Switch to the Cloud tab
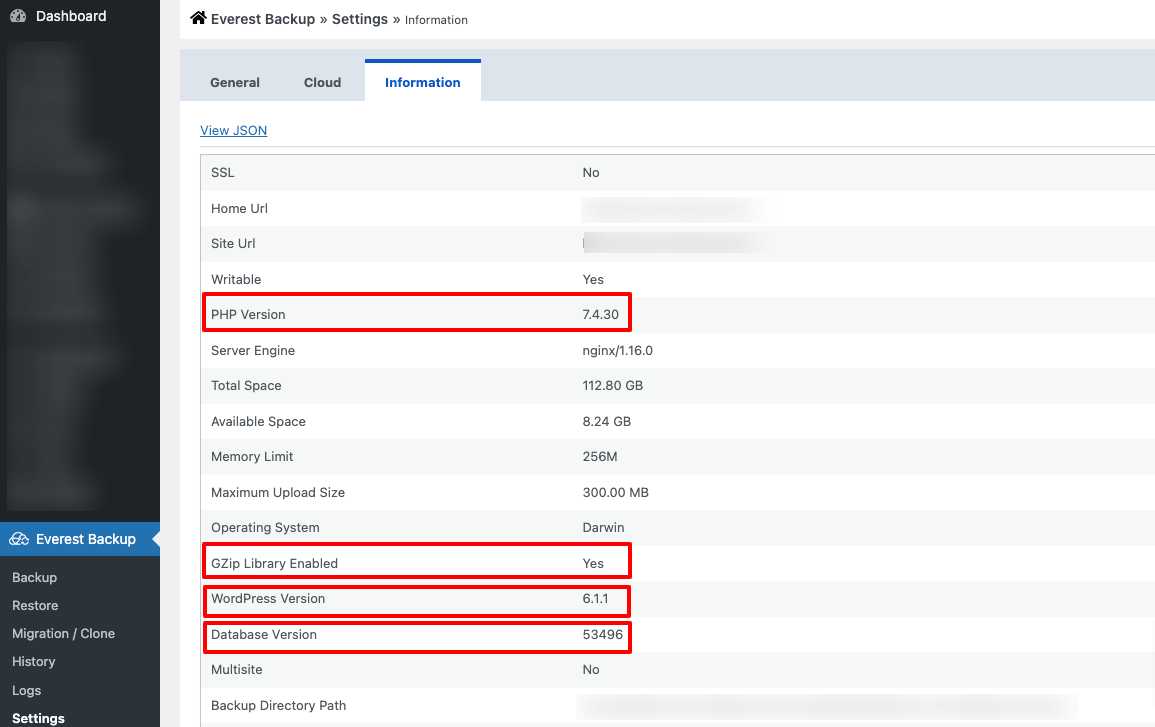 click(322, 82)
